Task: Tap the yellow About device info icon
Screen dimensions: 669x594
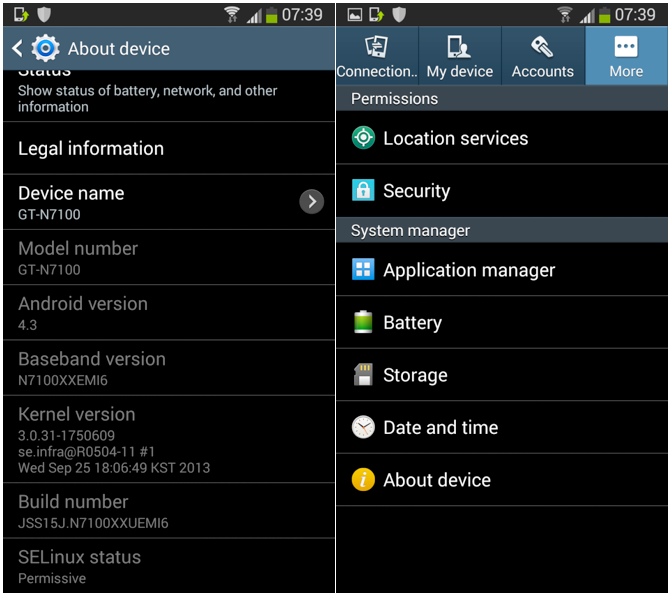Action: 363,480
